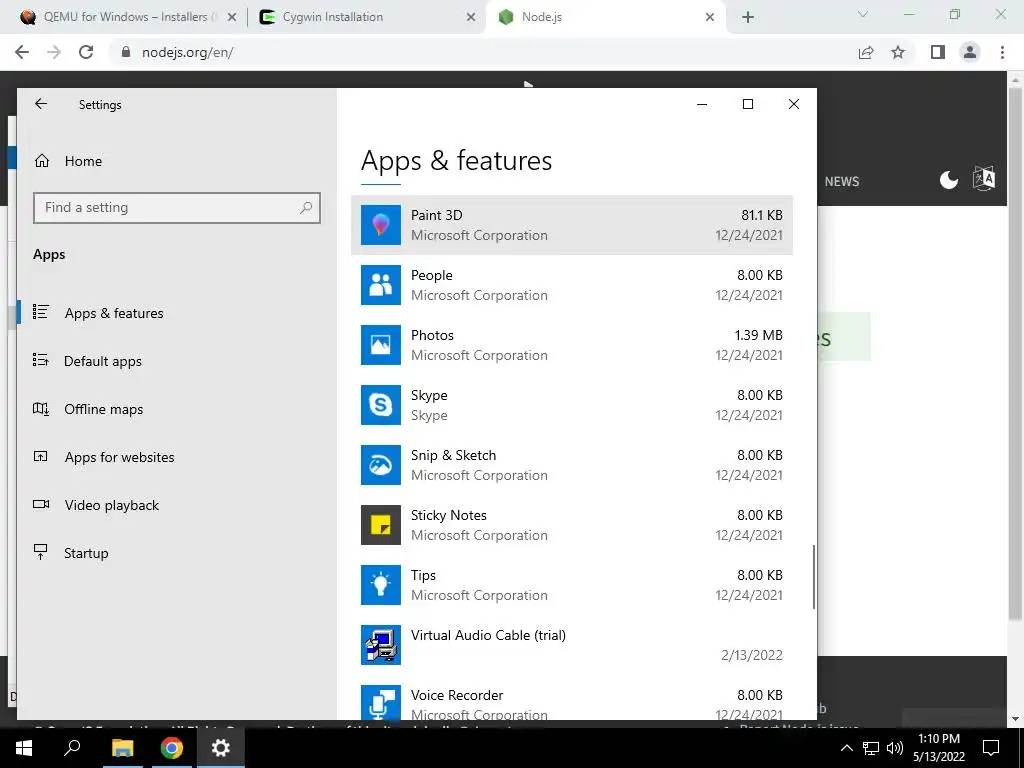
Task: Open the taskbar clock showing 1:10 PM
Action: [939, 748]
